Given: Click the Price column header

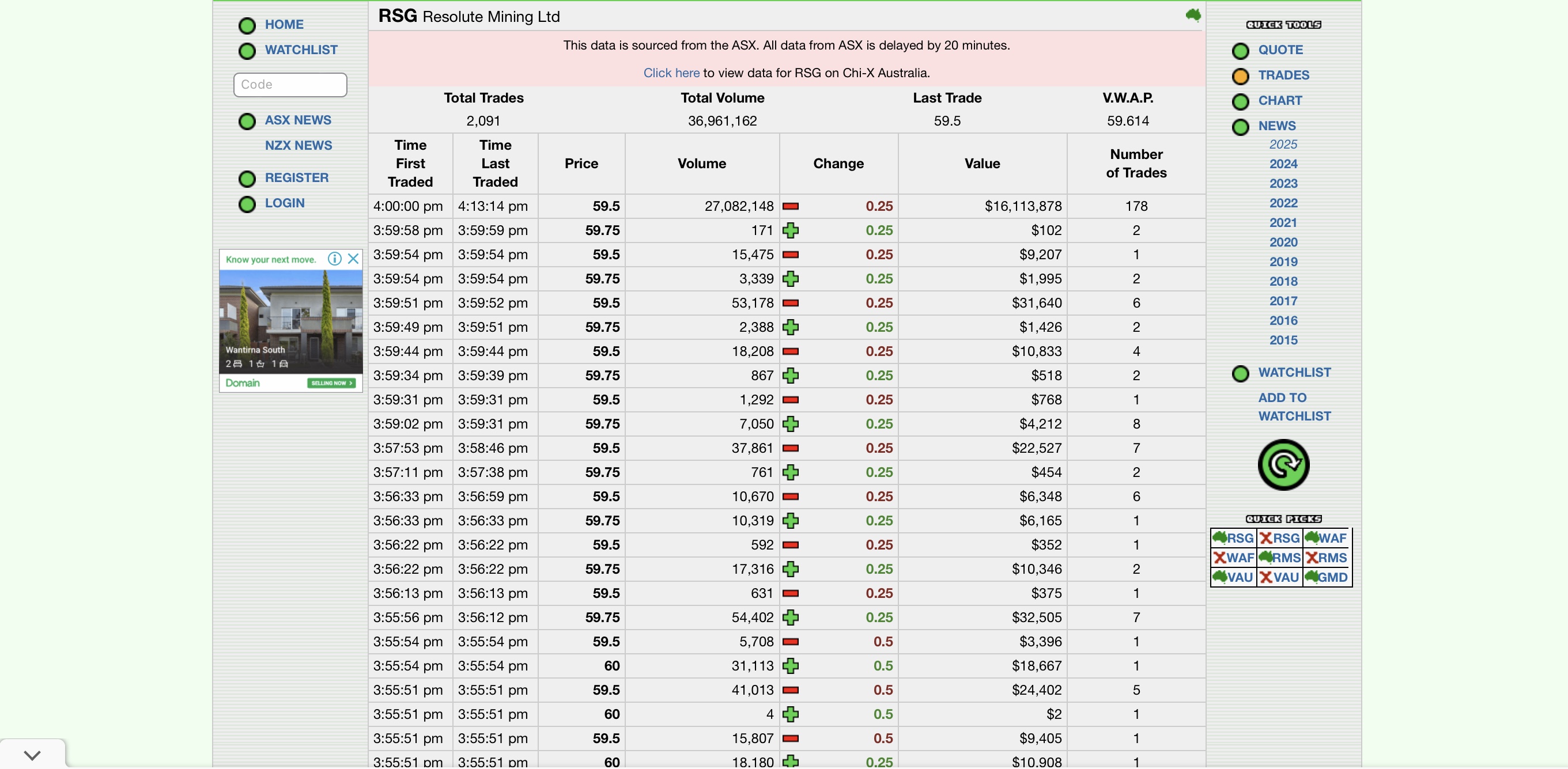Looking at the screenshot, I should click(581, 164).
